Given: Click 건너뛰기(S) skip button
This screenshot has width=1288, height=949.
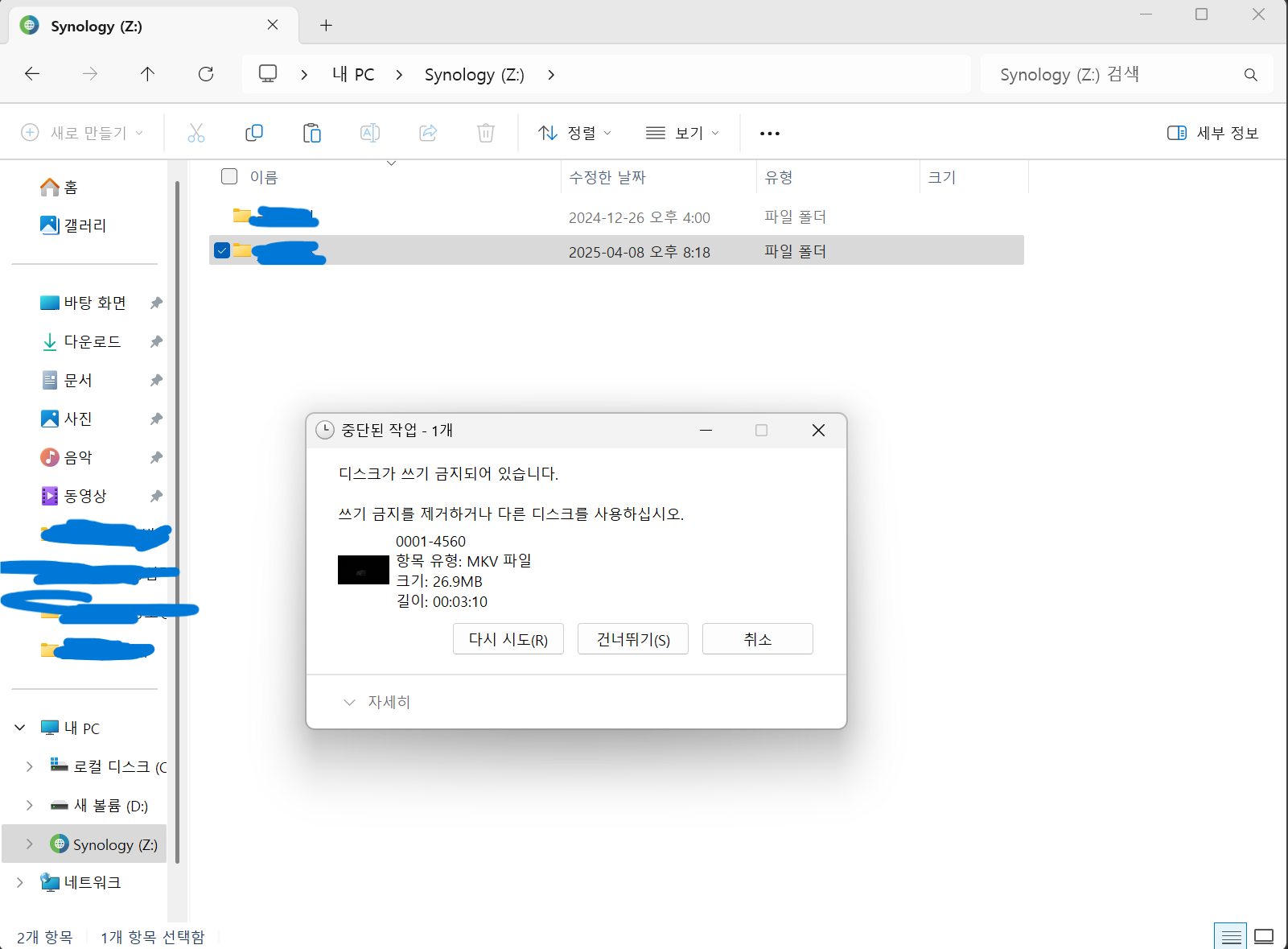Looking at the screenshot, I should [x=633, y=639].
